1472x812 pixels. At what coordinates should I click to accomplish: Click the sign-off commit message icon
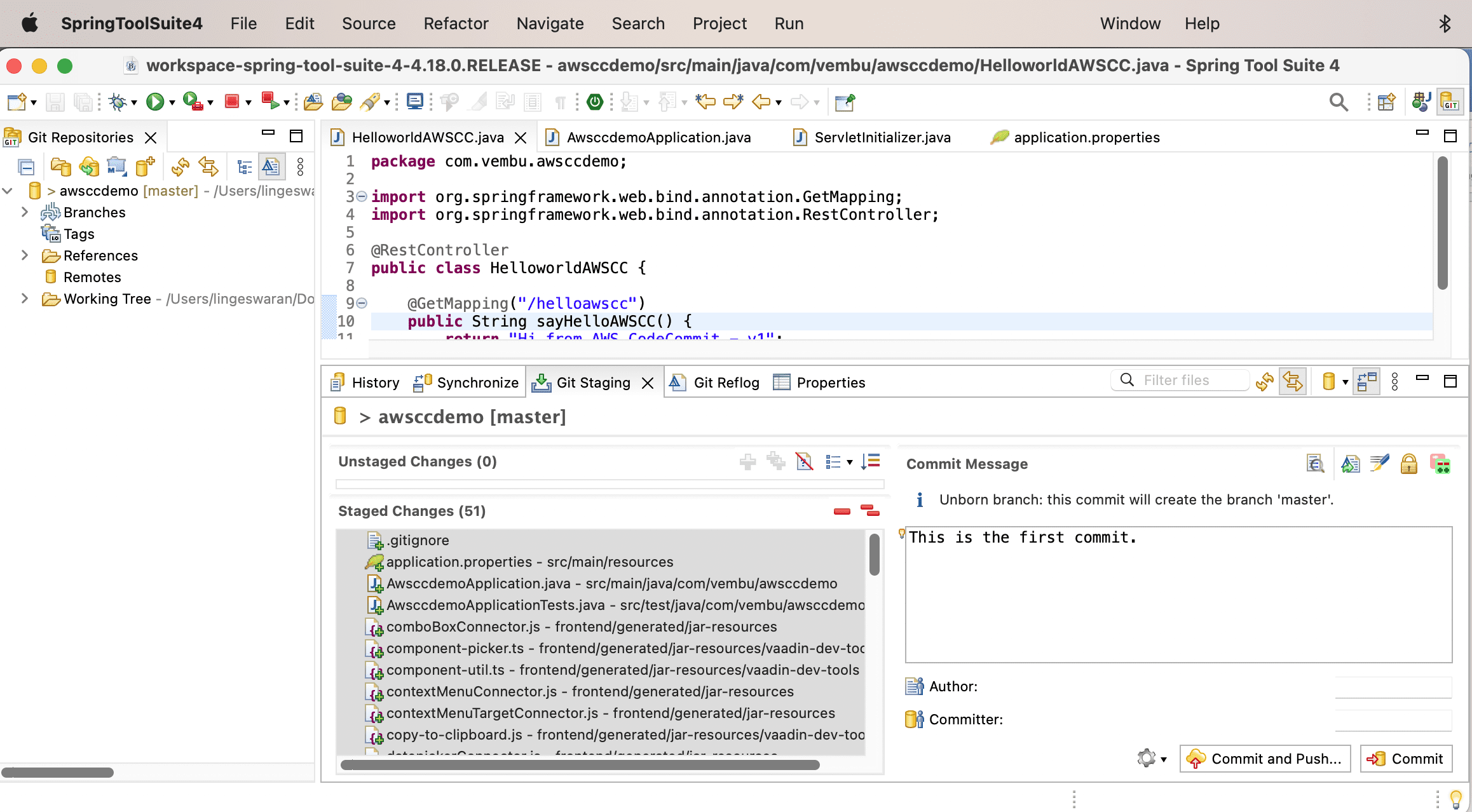click(1380, 463)
